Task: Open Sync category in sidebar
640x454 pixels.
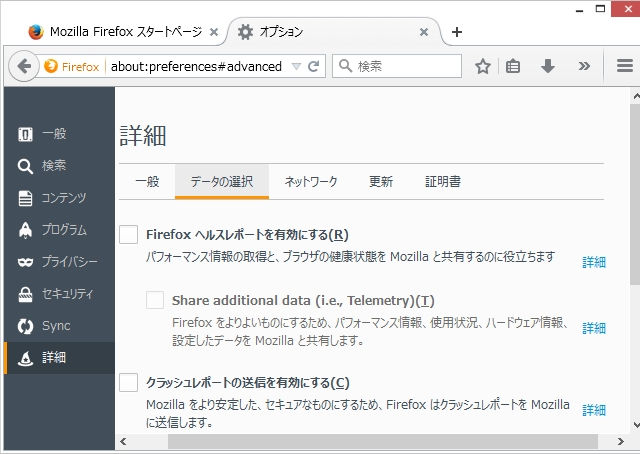Action: tap(59, 326)
